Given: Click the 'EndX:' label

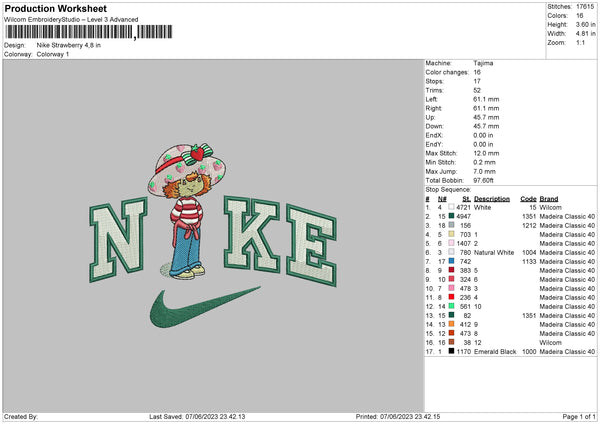Looking at the screenshot, I should pos(434,135).
